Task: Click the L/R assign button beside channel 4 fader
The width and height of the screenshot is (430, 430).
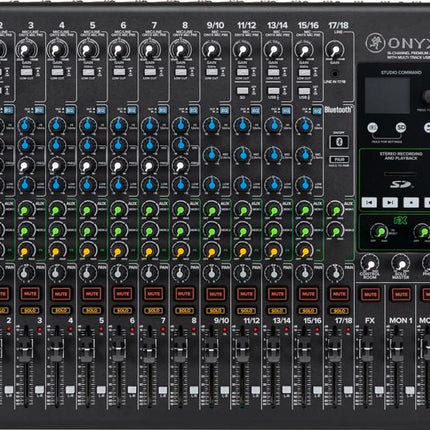Action: (70, 390)
